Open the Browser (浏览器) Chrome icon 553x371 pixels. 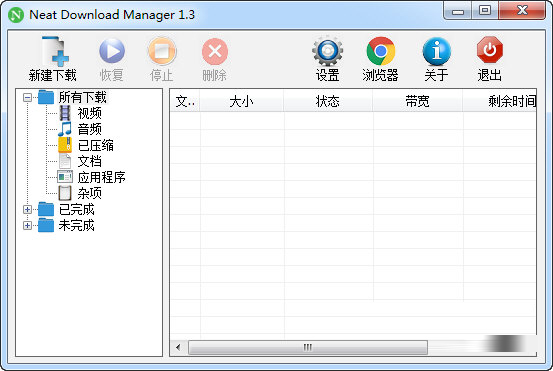[380, 51]
